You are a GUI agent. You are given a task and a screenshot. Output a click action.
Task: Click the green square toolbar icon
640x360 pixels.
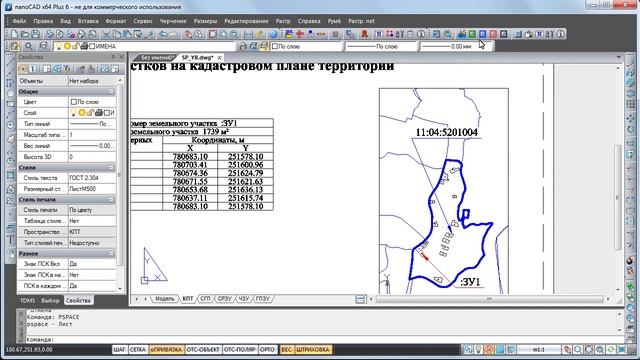click(472, 34)
